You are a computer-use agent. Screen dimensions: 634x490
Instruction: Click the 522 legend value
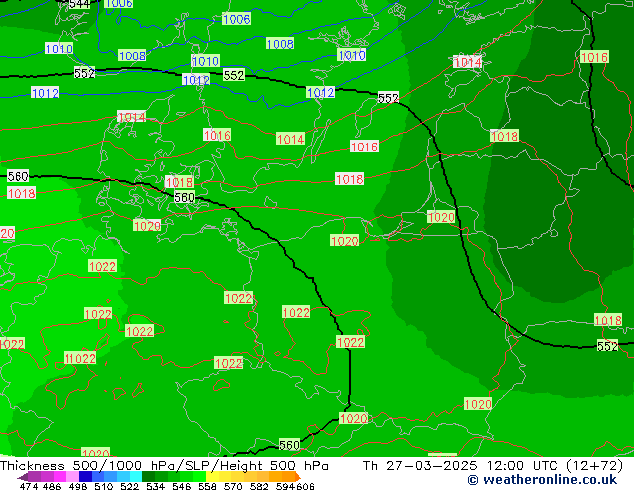point(130,486)
